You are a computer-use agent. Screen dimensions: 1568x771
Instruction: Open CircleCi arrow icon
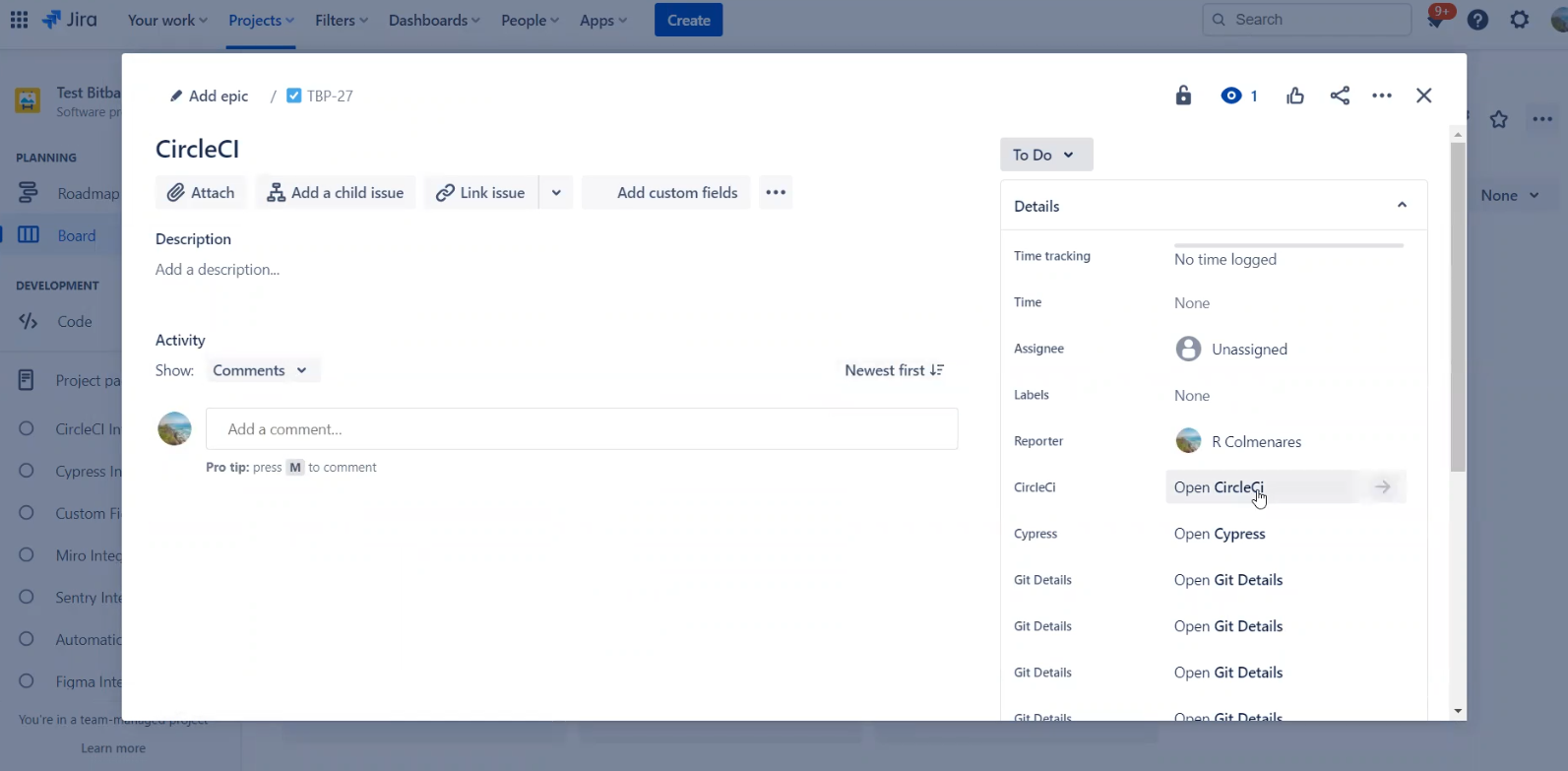tap(1383, 486)
